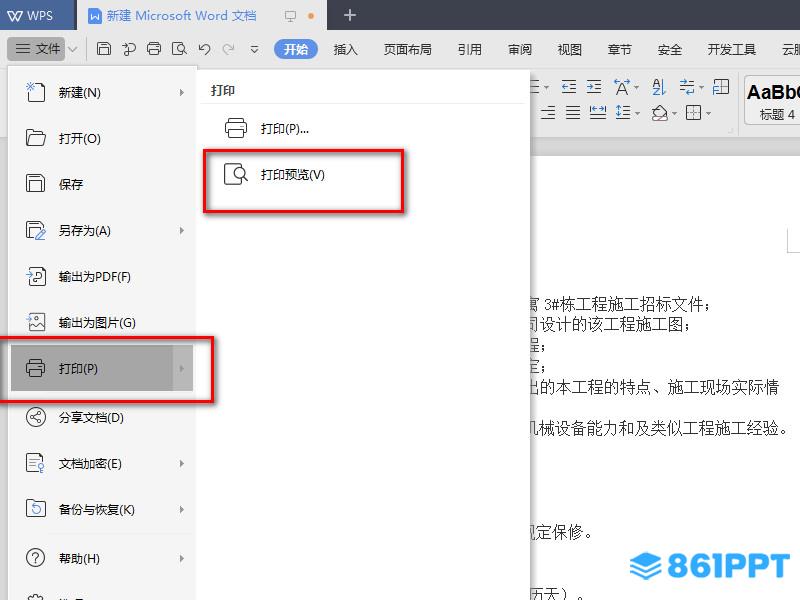Click the undo arrow icon
The height and width of the screenshot is (600, 800).
pos(205,49)
